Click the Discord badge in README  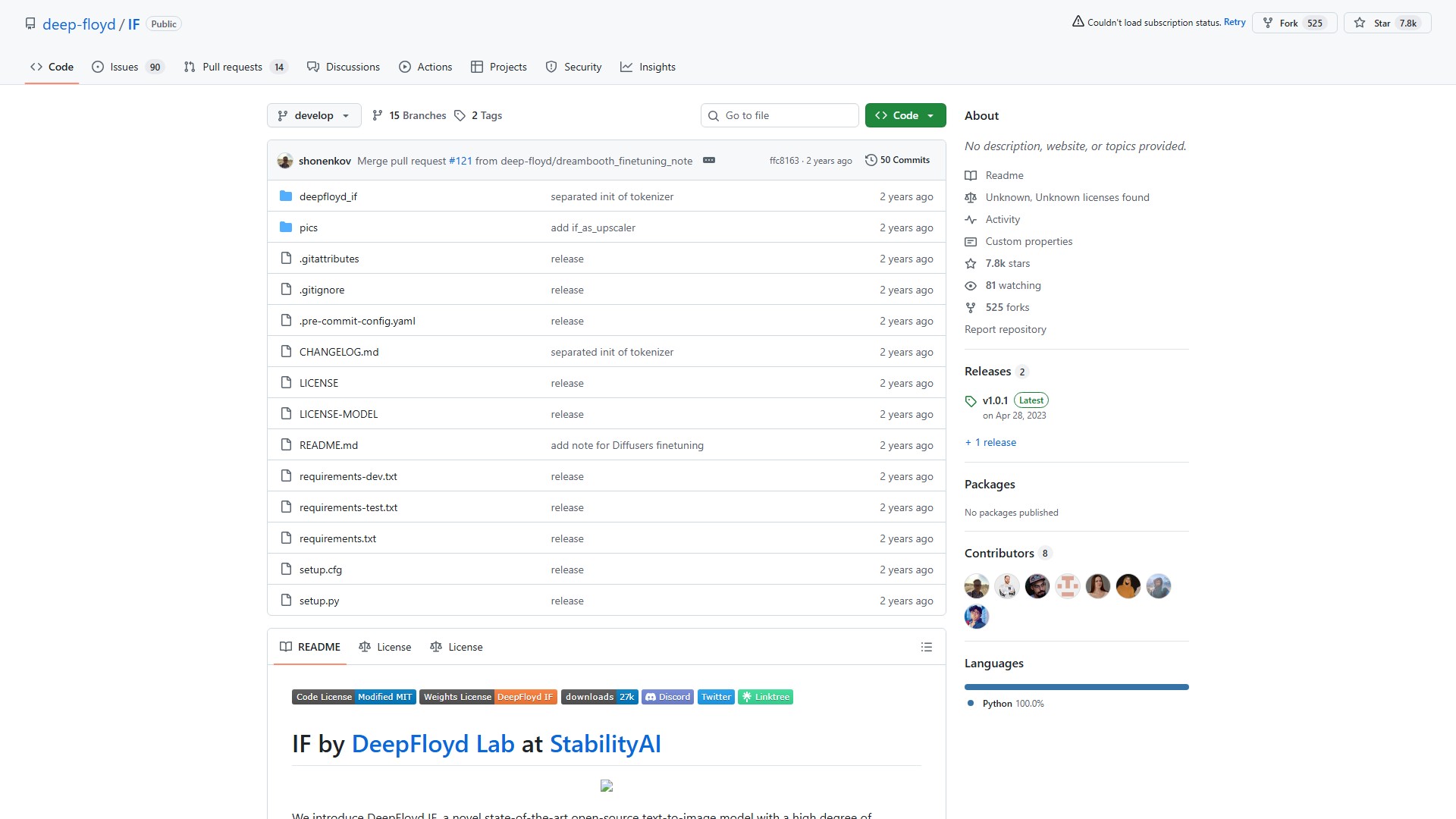(x=667, y=697)
